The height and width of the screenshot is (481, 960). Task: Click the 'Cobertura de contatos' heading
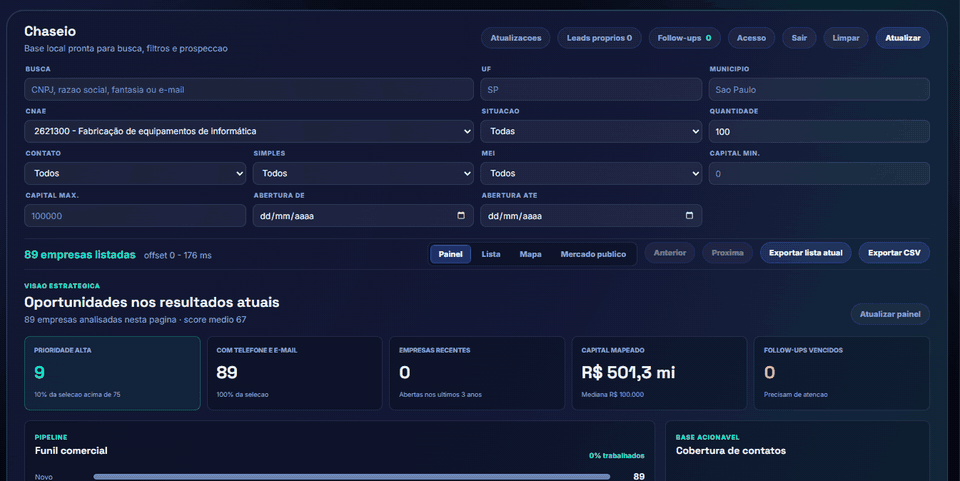(731, 450)
